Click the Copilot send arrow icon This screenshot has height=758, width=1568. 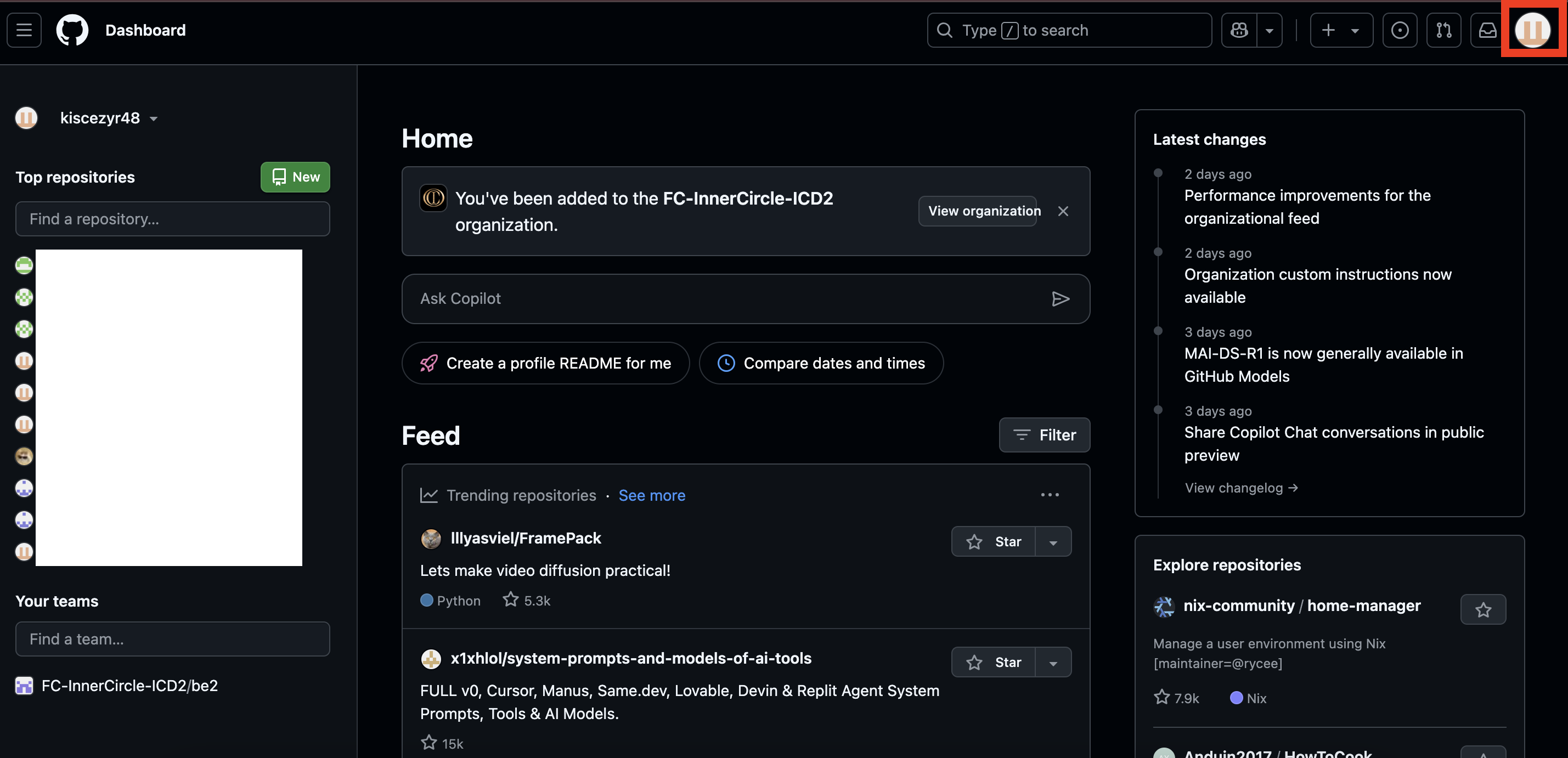point(1060,299)
